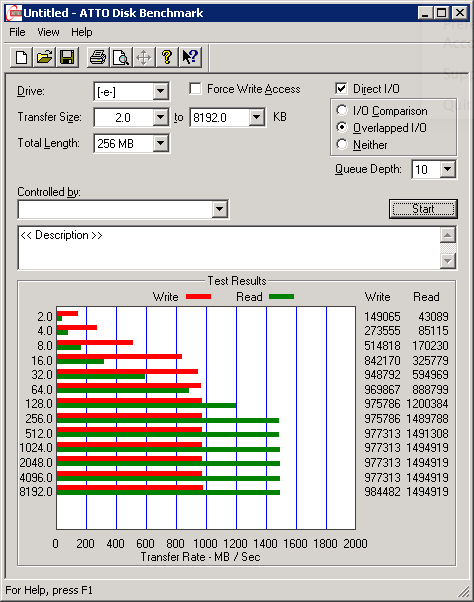This screenshot has height=602, width=474.
Task: Expand the Queue Depth dropdown
Action: pos(447,169)
